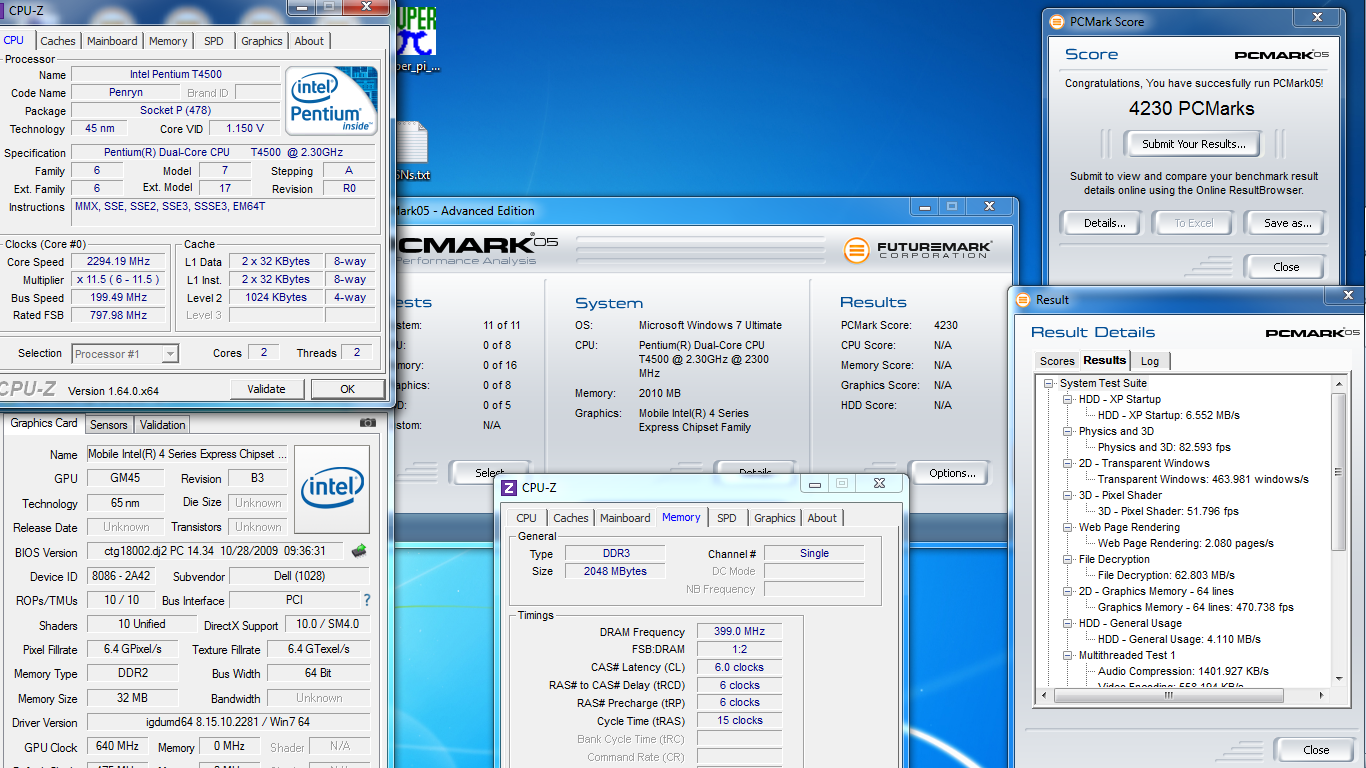Open Caches tab in the Pentium T4500 CPU-Z window

(58, 41)
